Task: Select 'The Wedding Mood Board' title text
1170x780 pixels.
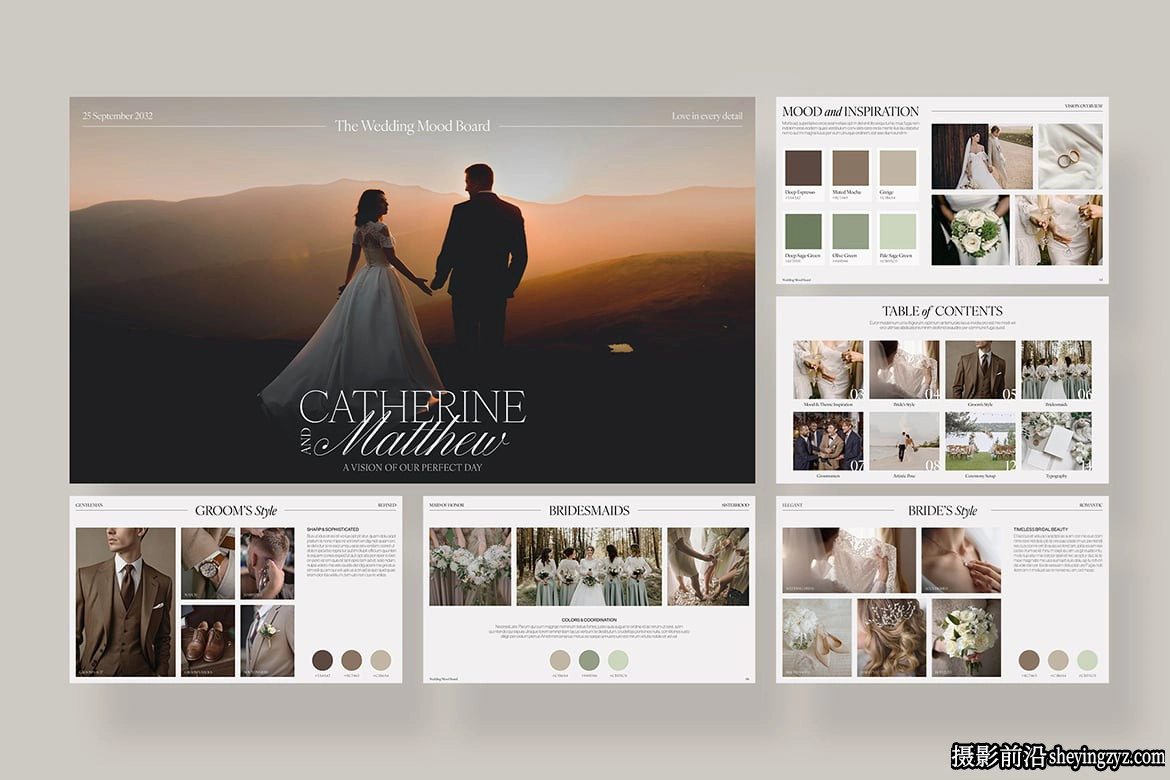Action: [x=412, y=126]
